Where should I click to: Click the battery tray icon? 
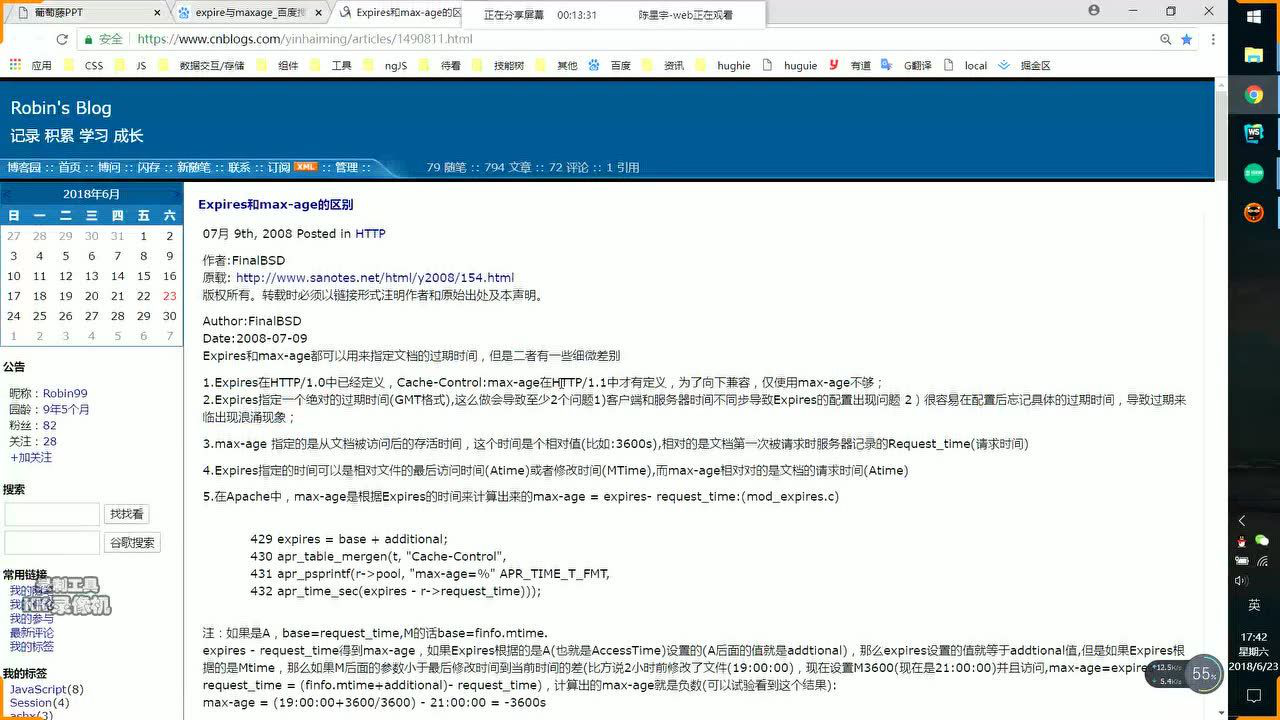click(1241, 561)
